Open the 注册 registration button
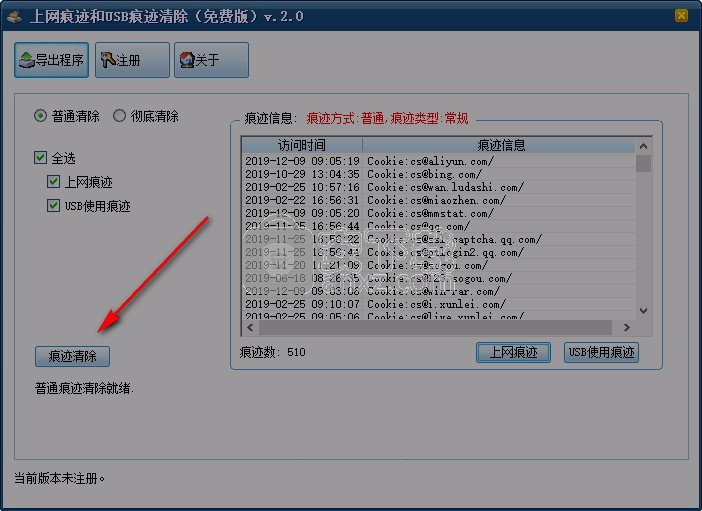The height and width of the screenshot is (511, 702). [132, 60]
